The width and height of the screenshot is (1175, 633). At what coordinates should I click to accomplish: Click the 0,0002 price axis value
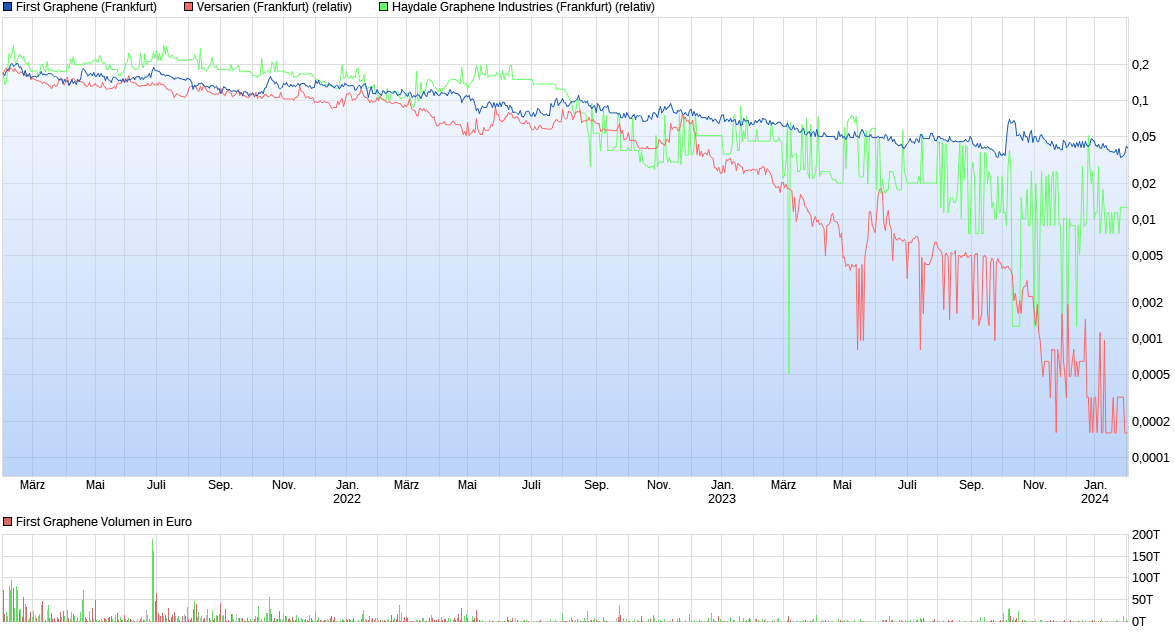coord(1150,422)
